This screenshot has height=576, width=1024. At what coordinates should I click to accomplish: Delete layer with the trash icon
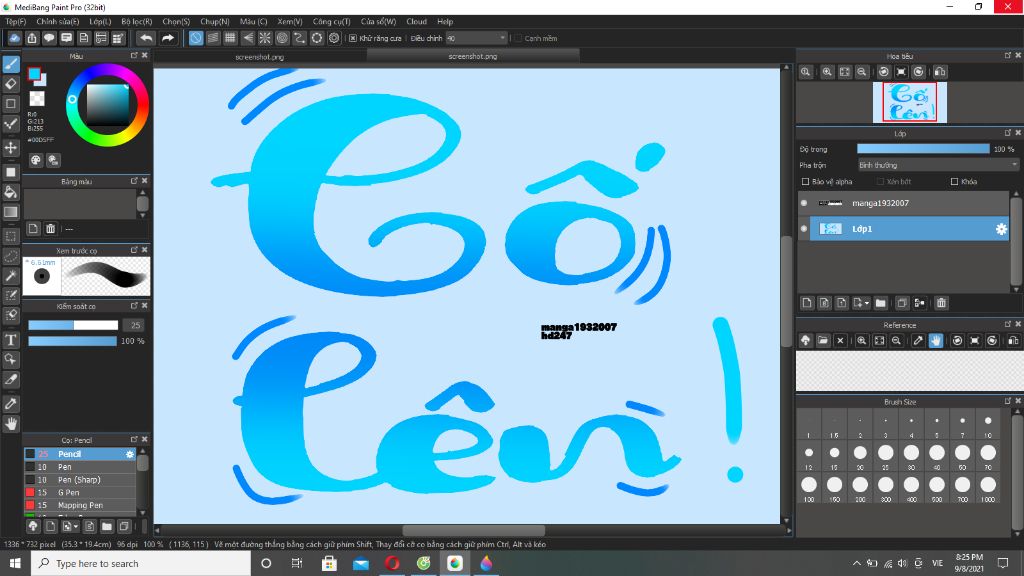(941, 303)
